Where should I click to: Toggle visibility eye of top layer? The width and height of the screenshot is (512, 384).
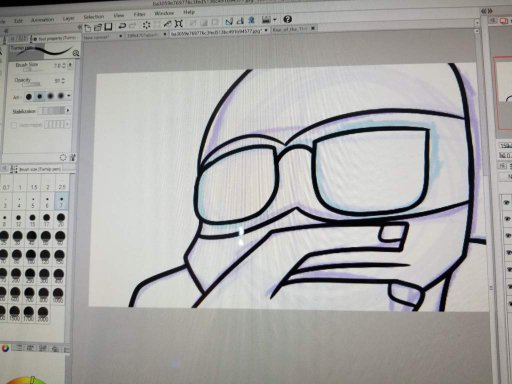tap(507, 202)
